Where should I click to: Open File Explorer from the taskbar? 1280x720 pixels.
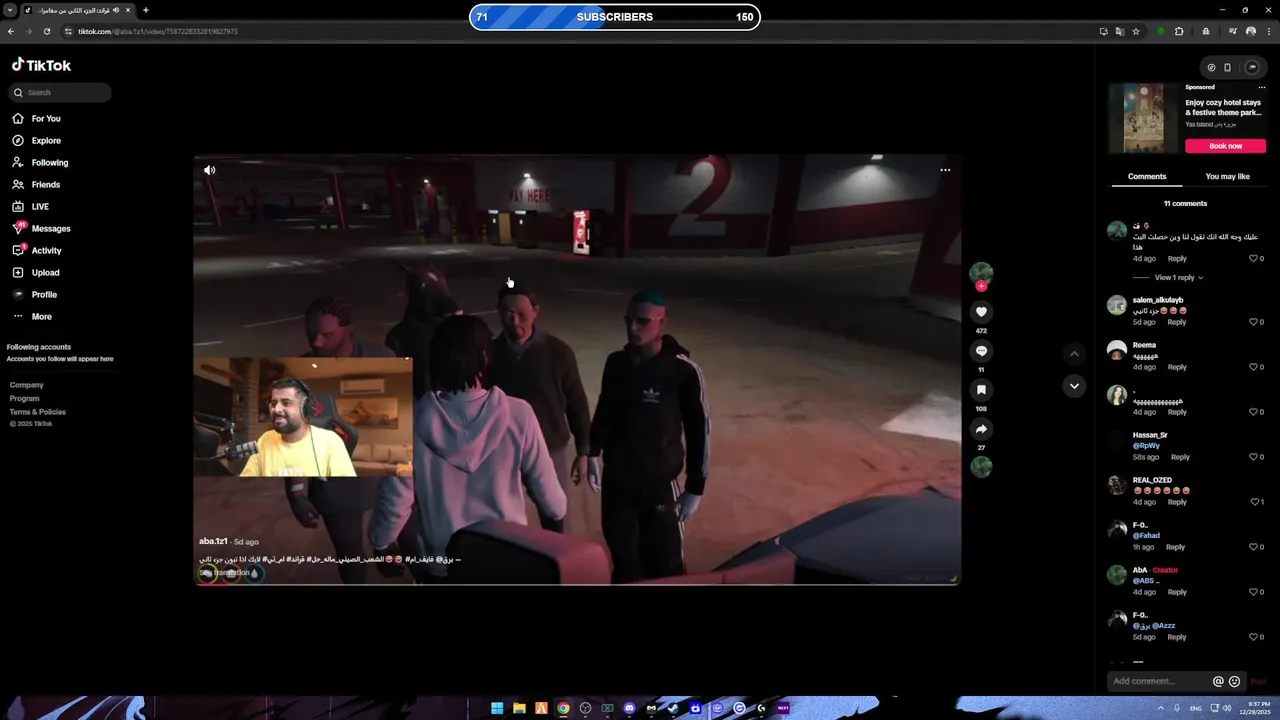[x=519, y=708]
